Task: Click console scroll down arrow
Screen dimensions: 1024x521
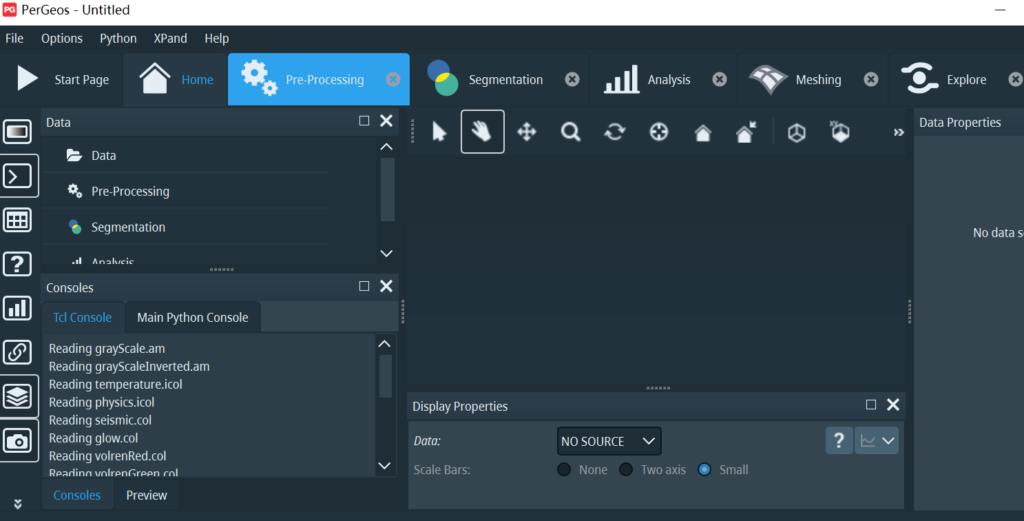Action: [385, 466]
